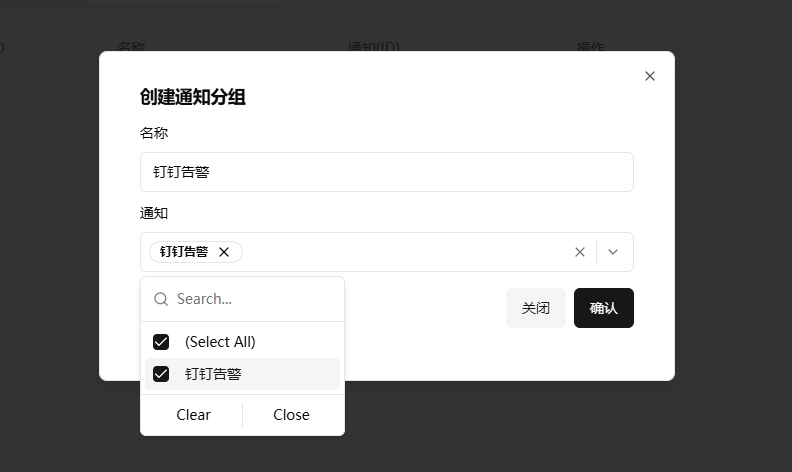Collapse the 通知 dropdown using the chevron arrow
Viewport: 792px width, 472px height.
pyautogui.click(x=613, y=252)
